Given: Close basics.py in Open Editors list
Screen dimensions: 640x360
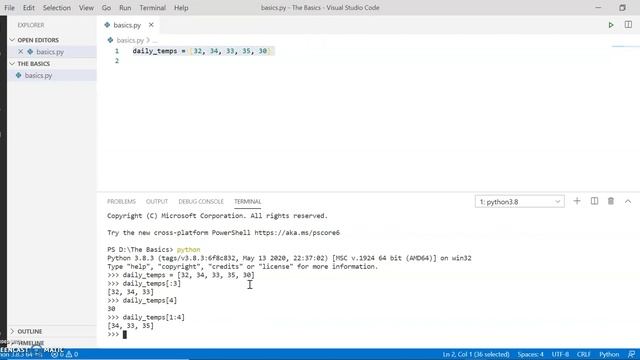Looking at the screenshot, I should click(x=20, y=52).
